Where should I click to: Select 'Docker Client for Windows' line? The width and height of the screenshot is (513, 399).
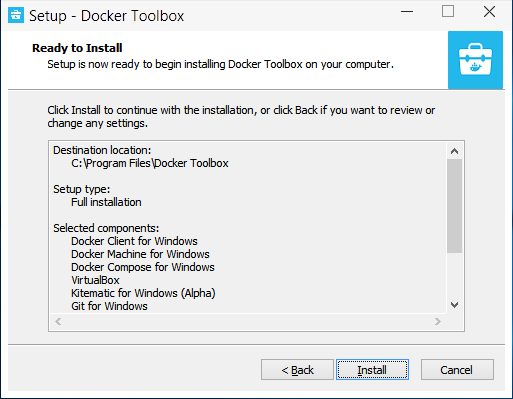tap(134, 241)
